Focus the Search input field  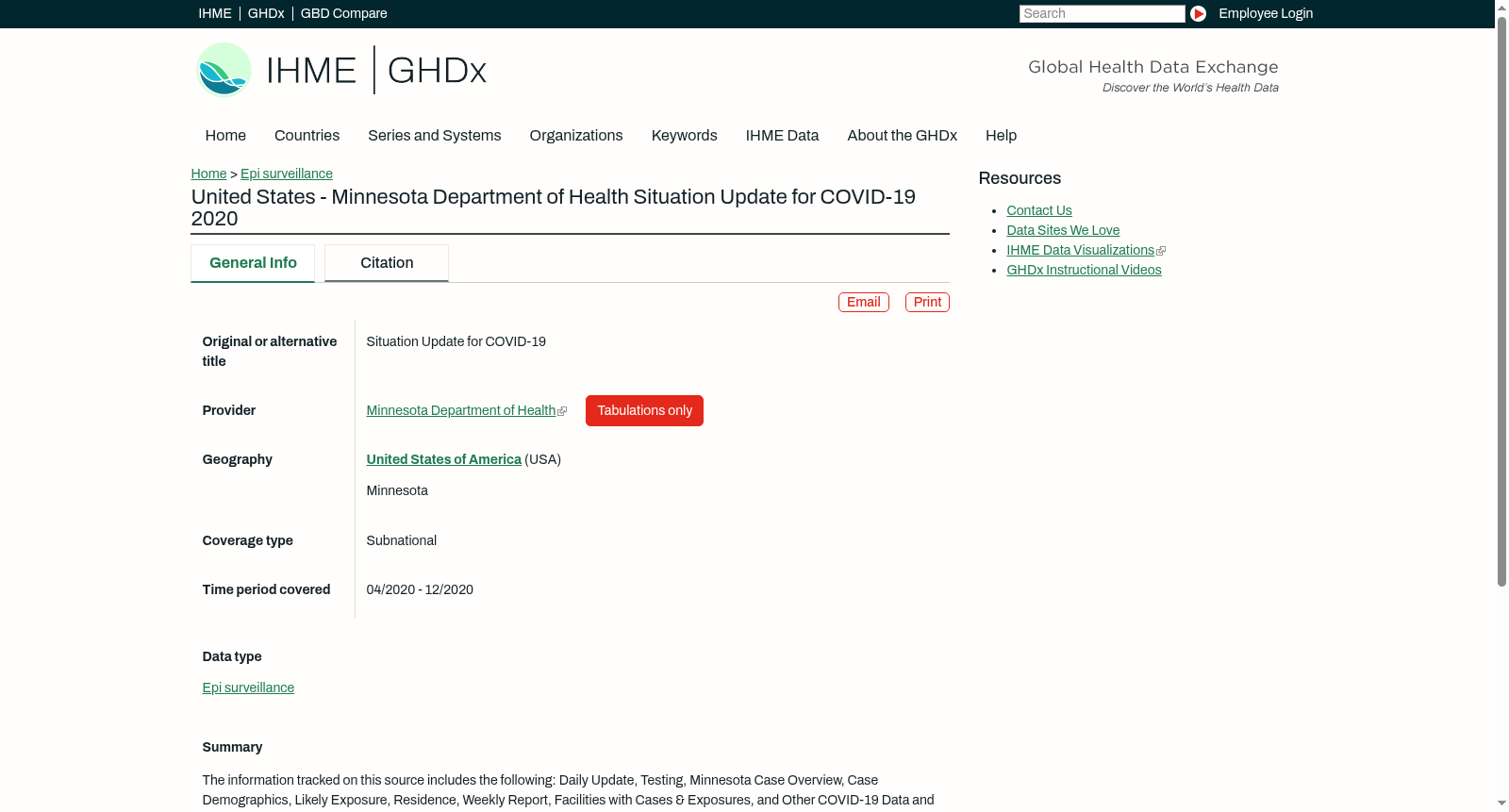1102,13
